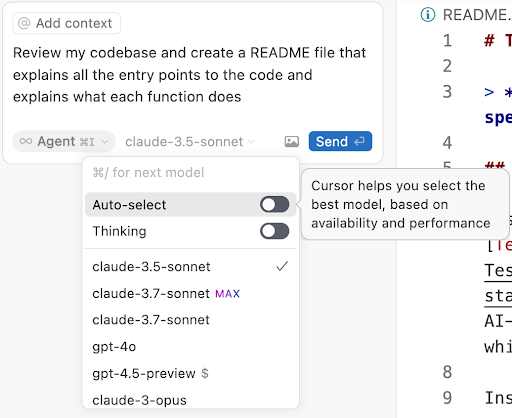Click line number 8 in editor

point(447,372)
